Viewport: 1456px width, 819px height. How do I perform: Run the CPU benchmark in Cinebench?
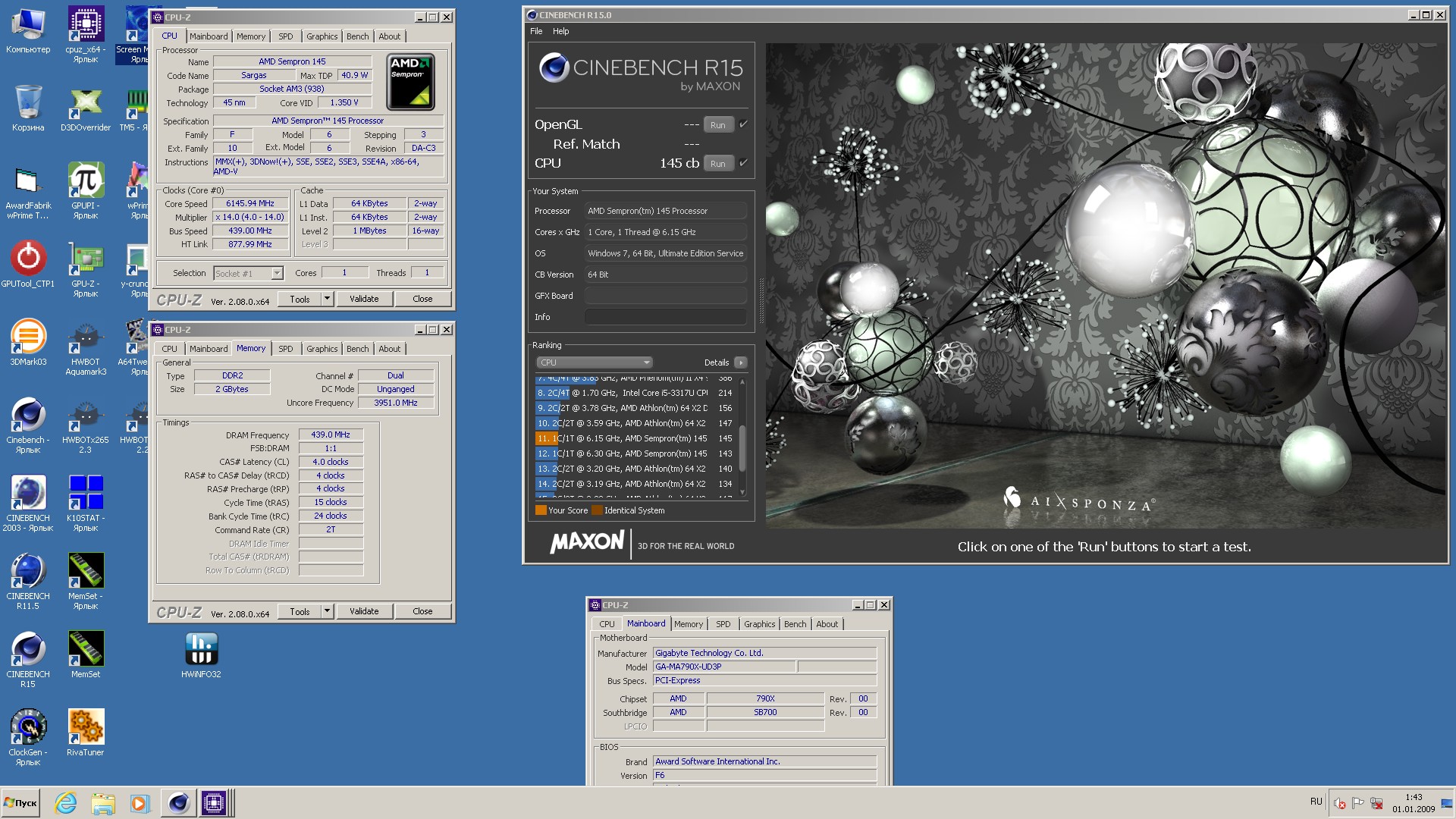tap(718, 163)
